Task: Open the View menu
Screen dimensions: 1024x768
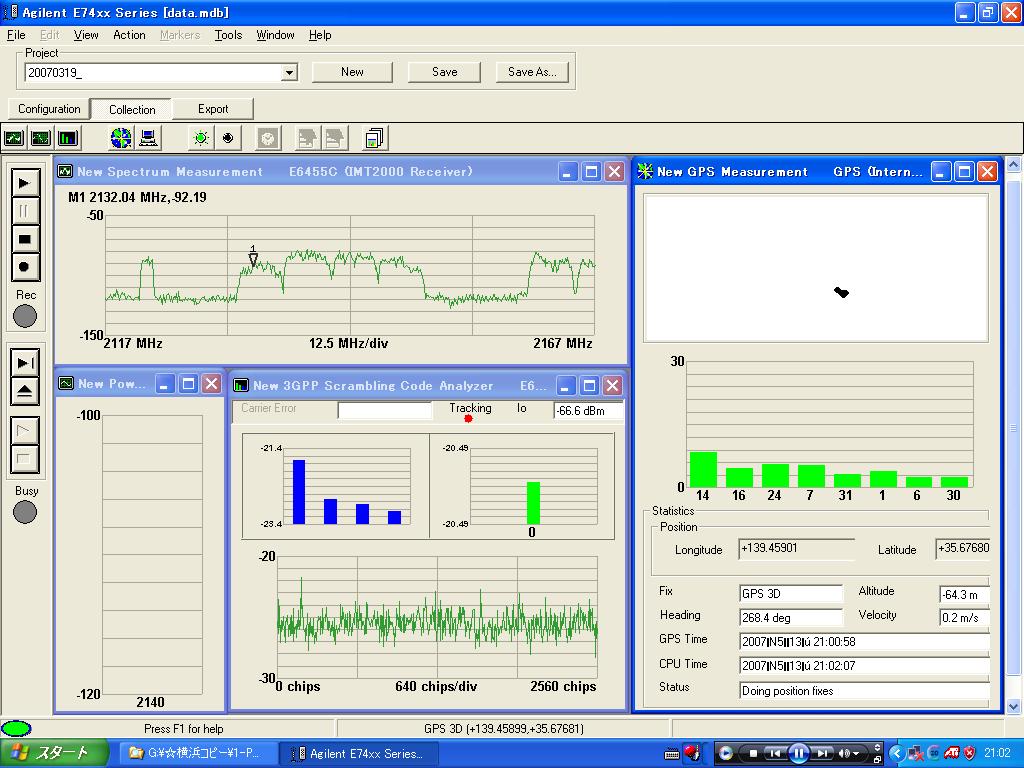Action: coord(86,35)
